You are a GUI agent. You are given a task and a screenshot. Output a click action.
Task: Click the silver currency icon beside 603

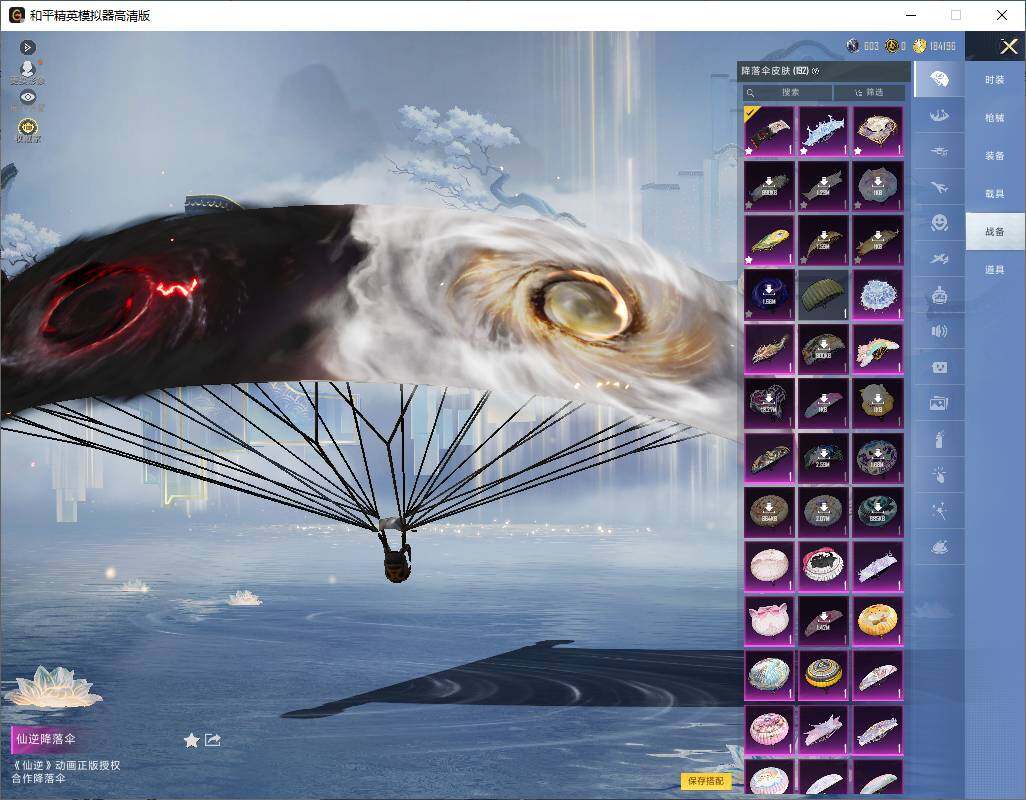coord(853,46)
